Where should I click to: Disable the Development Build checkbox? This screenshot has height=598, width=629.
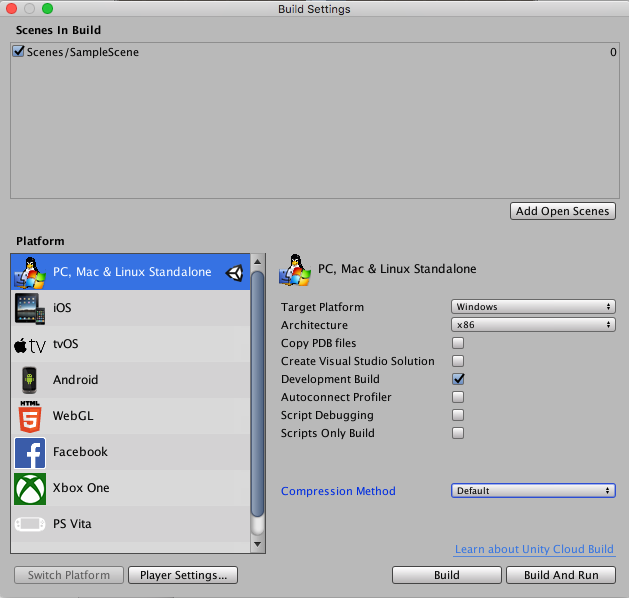click(458, 380)
